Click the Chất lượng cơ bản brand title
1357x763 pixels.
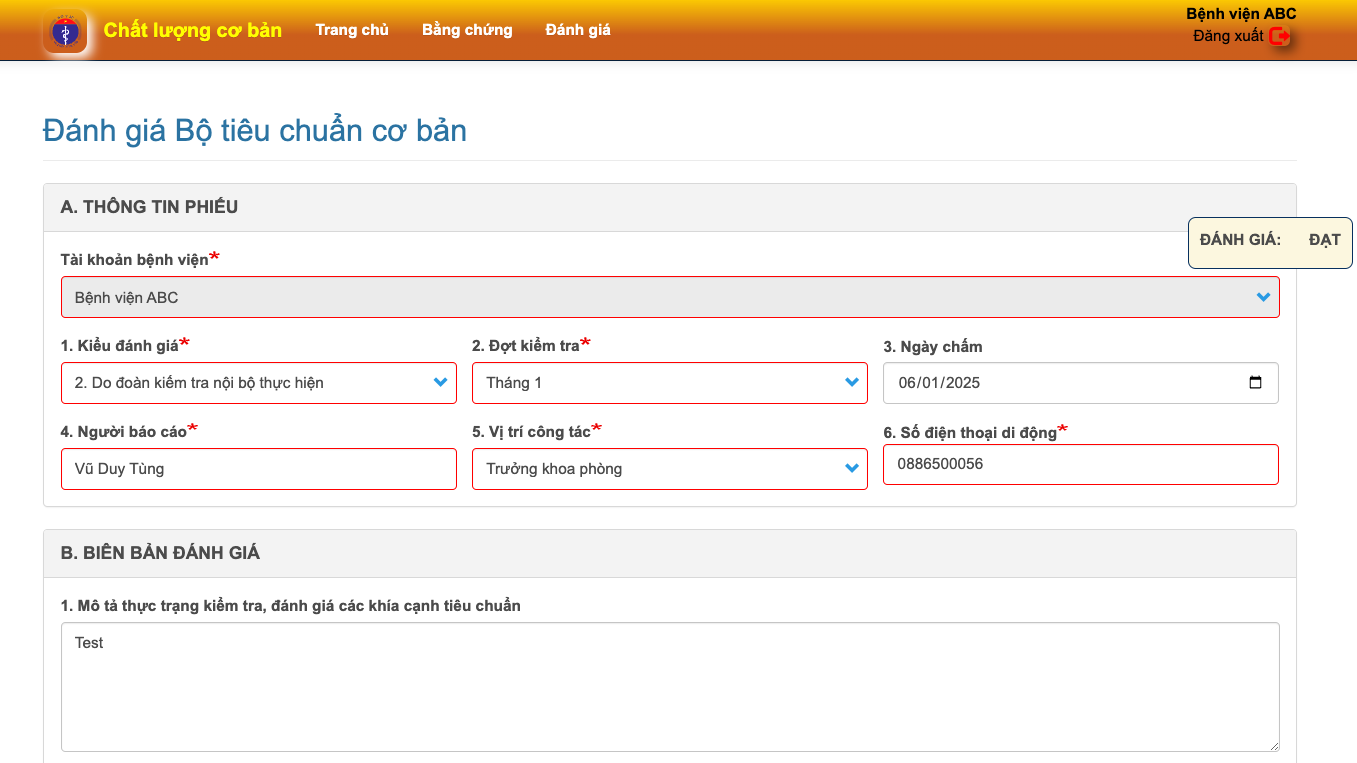pos(193,30)
